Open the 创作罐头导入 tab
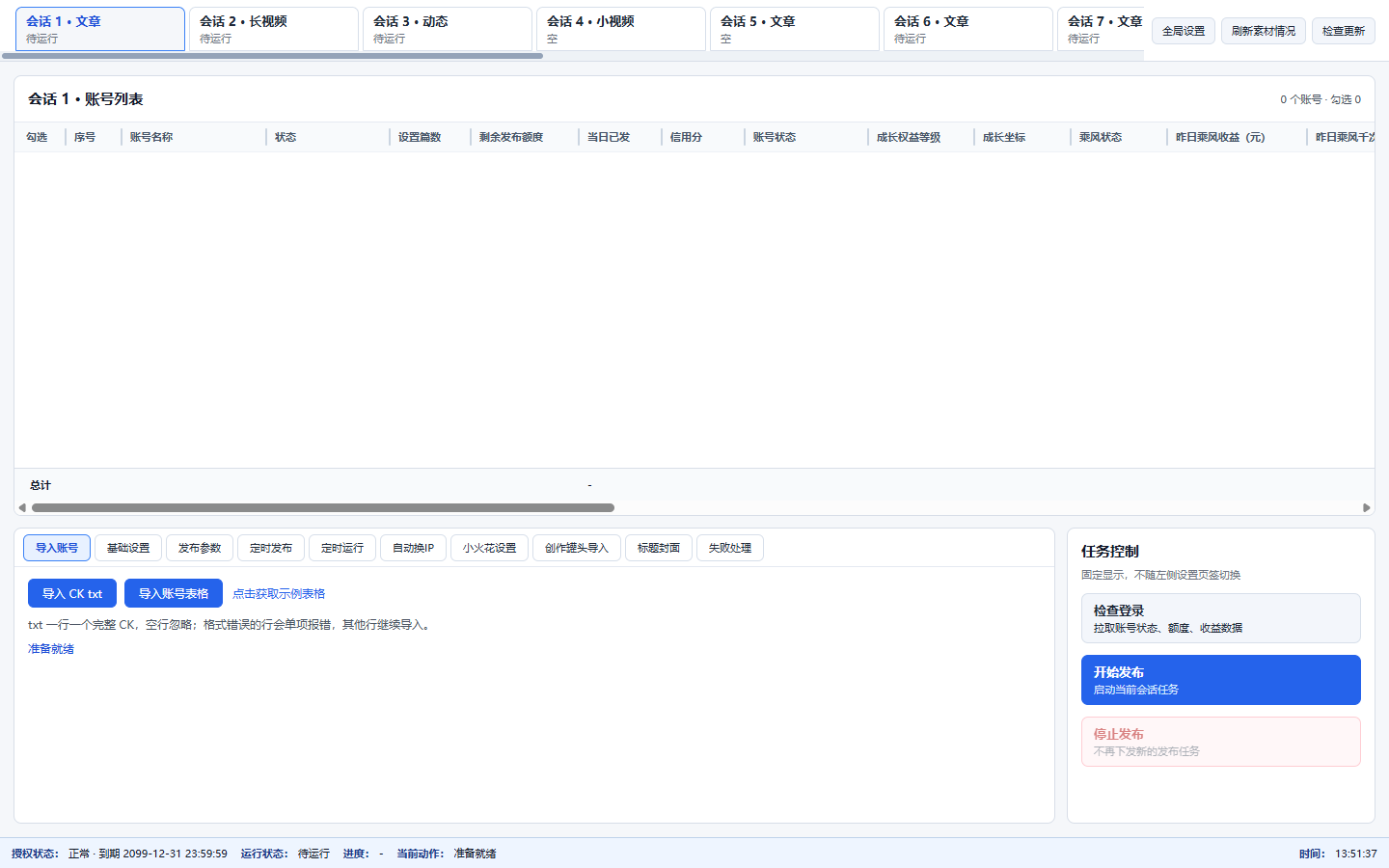Screen dimensions: 1389x868 point(577,548)
